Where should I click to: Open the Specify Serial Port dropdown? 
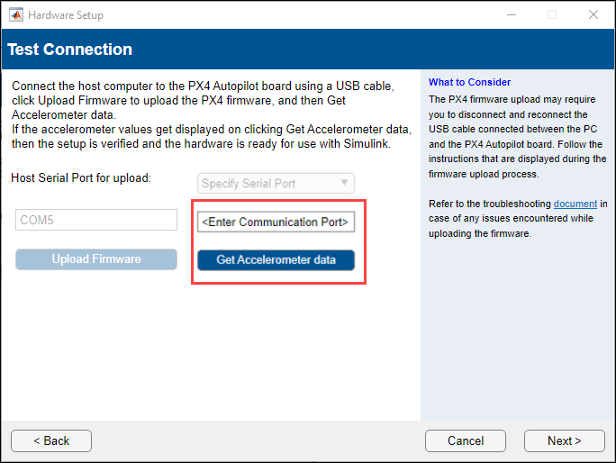(275, 183)
